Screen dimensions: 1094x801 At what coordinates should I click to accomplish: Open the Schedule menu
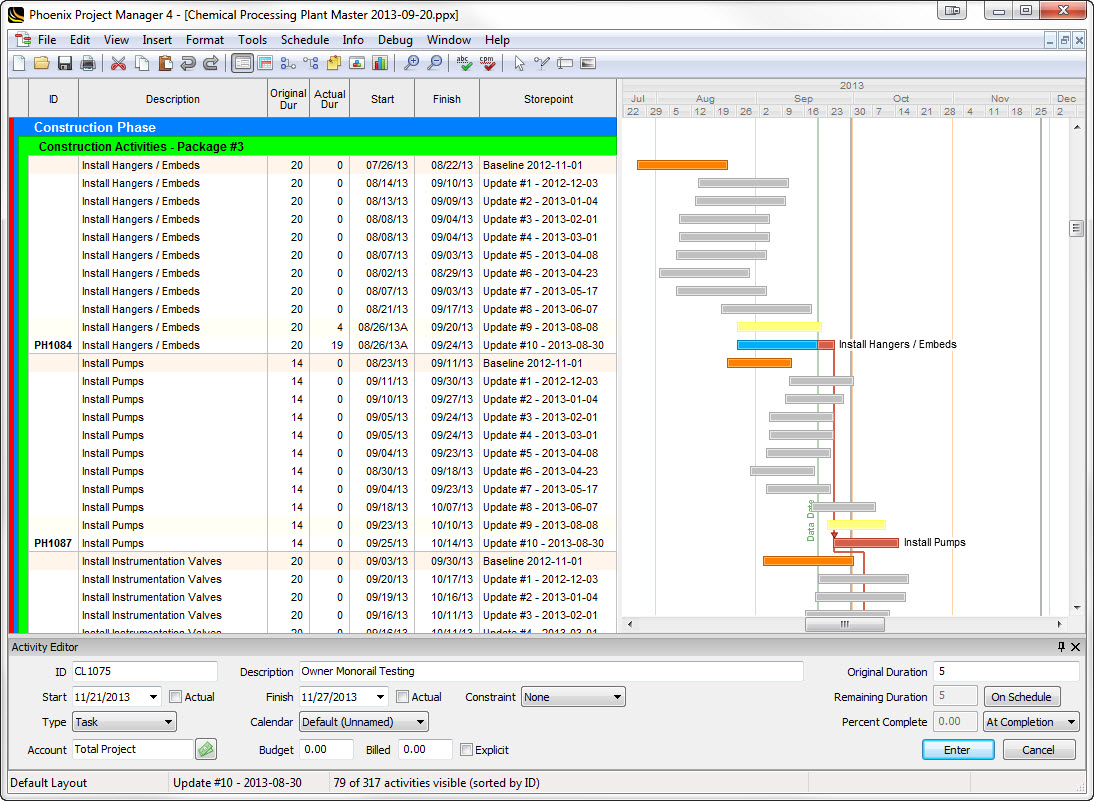pos(305,40)
